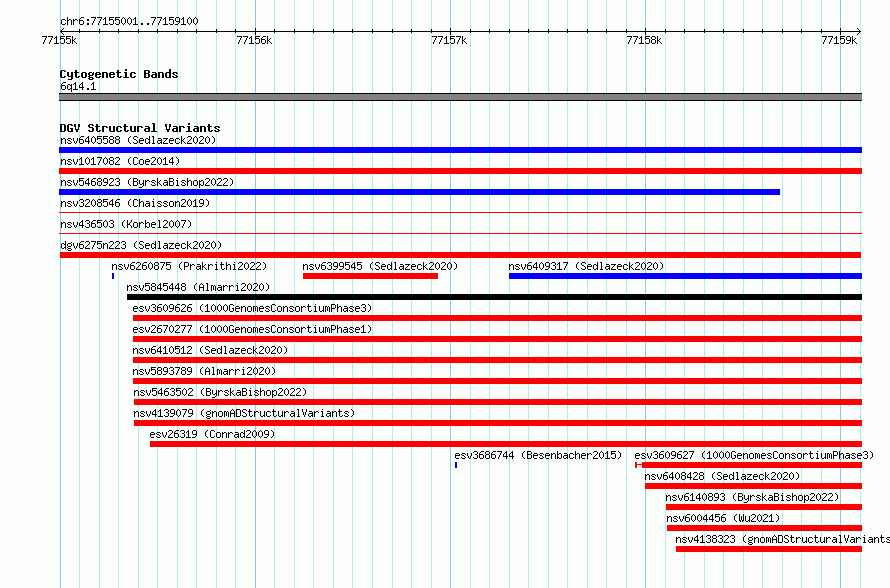This screenshot has height=588, width=890.
Task: Click the 77157k ruler tick label
Action: click(x=450, y=40)
